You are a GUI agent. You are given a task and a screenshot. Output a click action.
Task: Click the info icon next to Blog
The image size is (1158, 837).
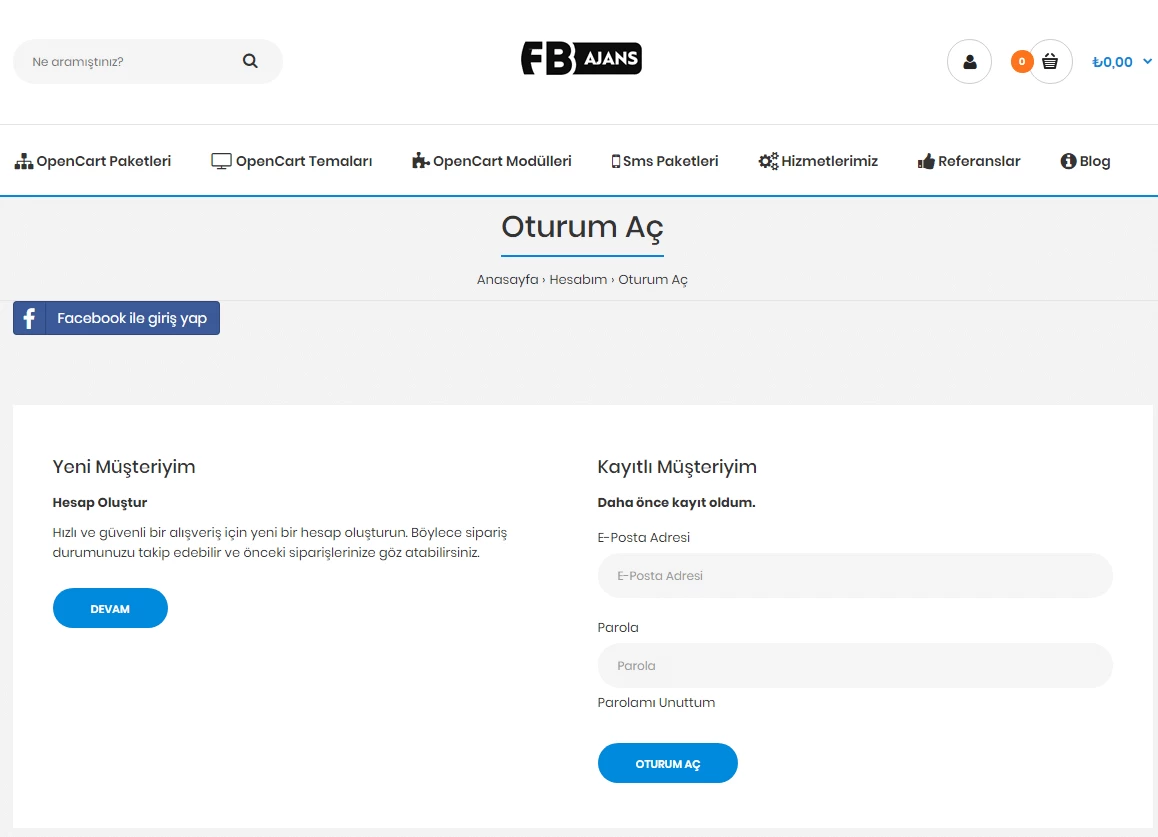(1069, 161)
